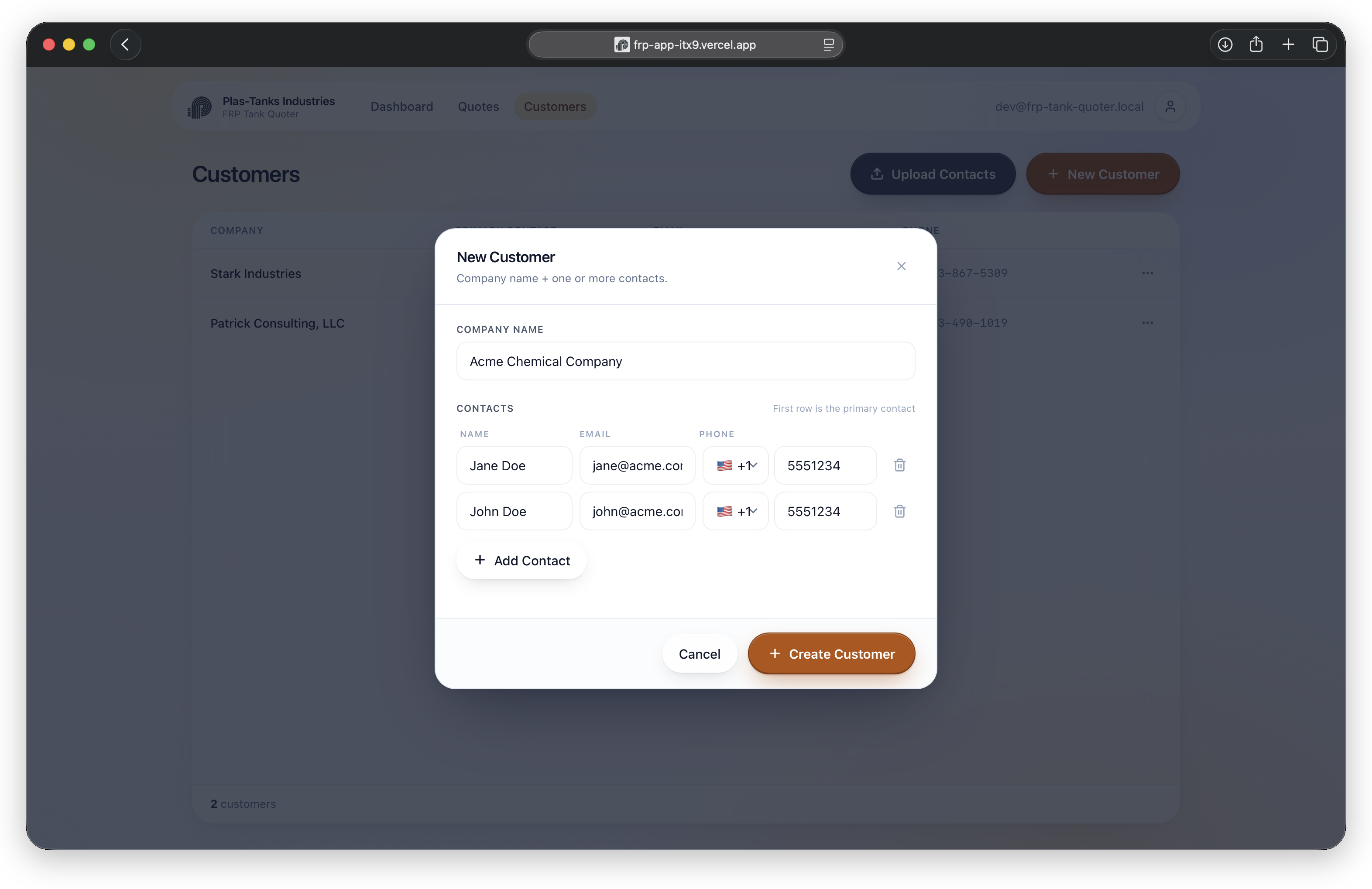Open row menu for Patrick Consulting, LLC
The image size is (1372, 889).
[x=1147, y=323]
